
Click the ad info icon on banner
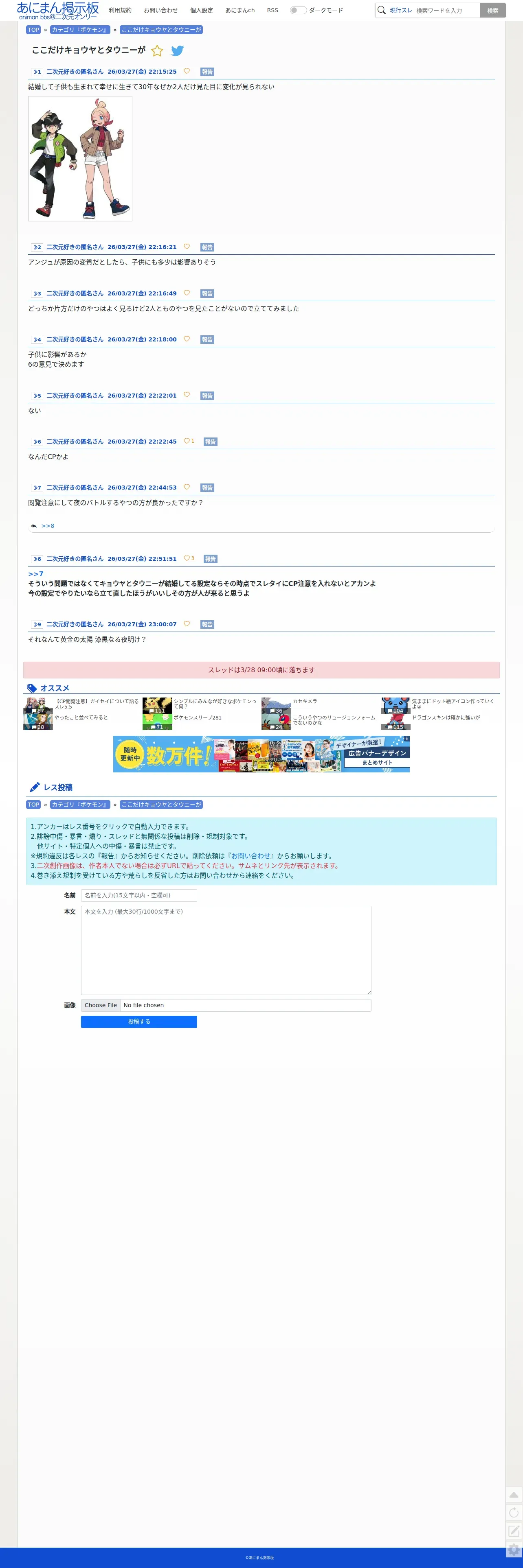pos(407,739)
